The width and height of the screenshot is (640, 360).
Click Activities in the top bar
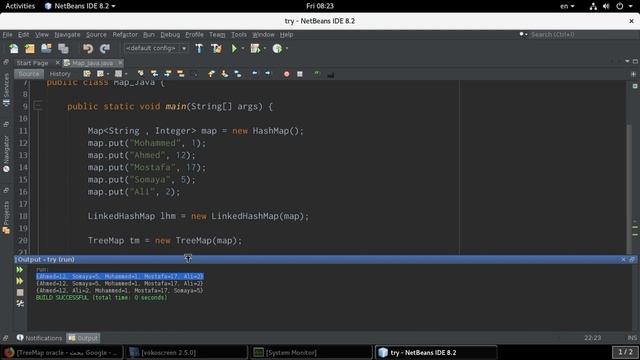pyautogui.click(x=20, y=6)
